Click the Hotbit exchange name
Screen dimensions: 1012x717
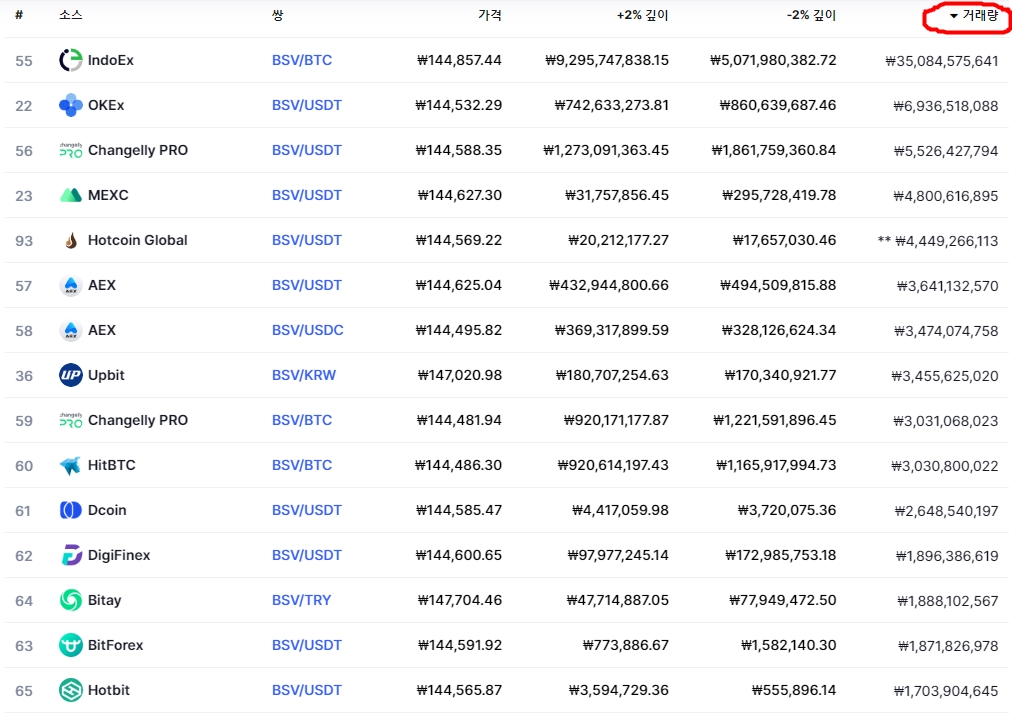click(109, 690)
